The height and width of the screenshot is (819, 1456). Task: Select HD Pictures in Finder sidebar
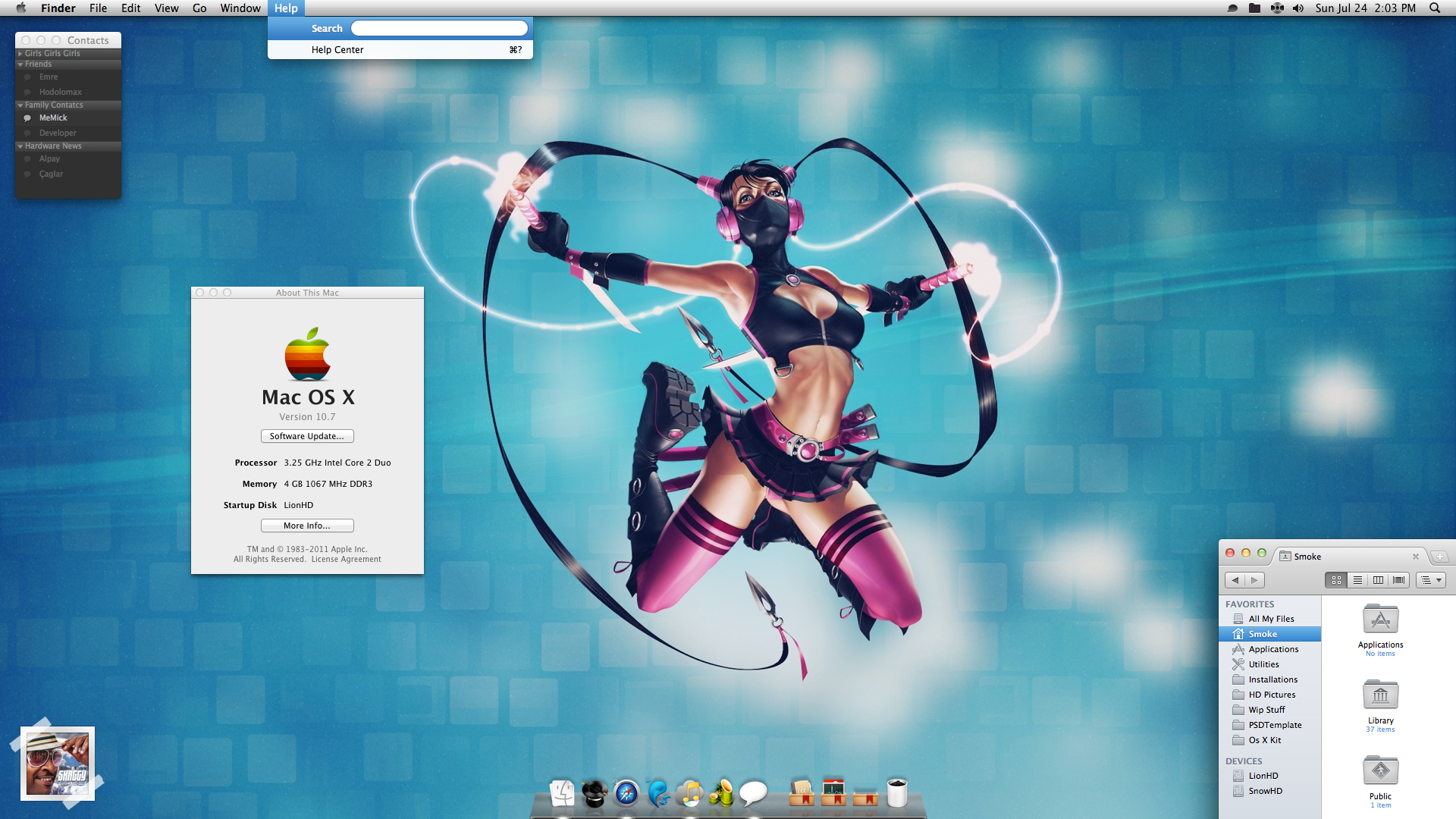(x=1269, y=695)
